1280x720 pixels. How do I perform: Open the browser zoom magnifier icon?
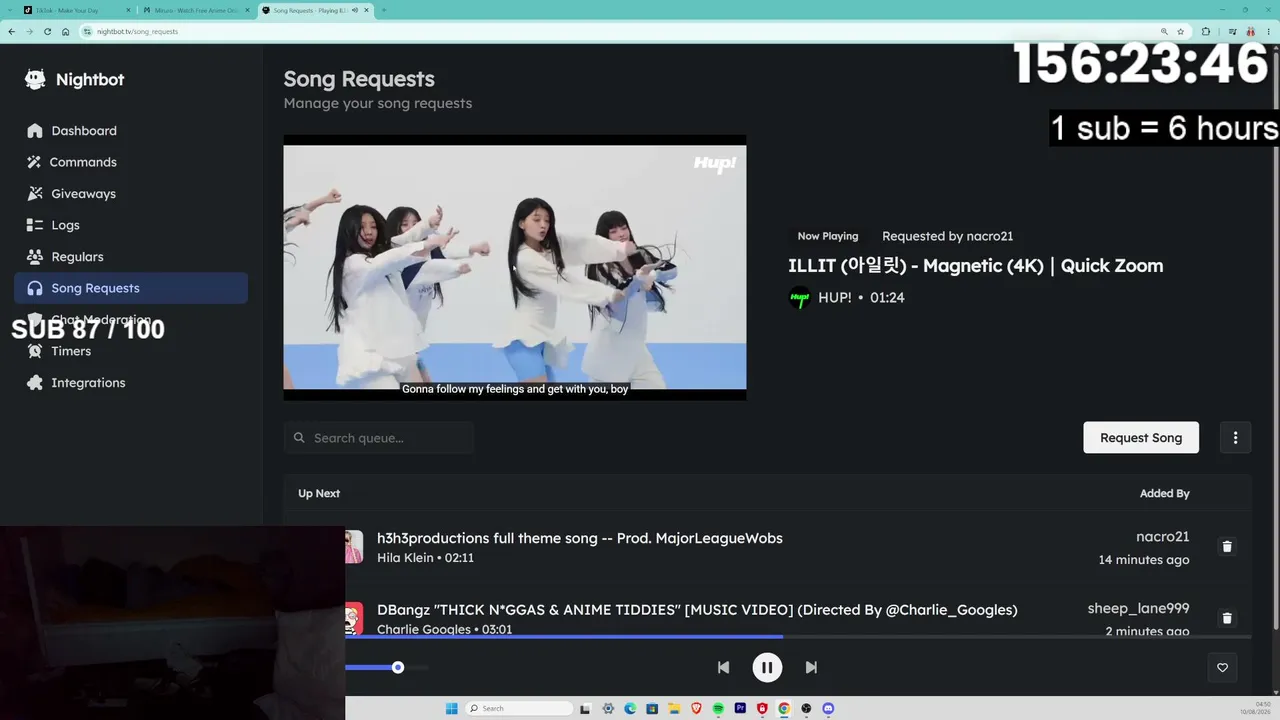(1164, 31)
